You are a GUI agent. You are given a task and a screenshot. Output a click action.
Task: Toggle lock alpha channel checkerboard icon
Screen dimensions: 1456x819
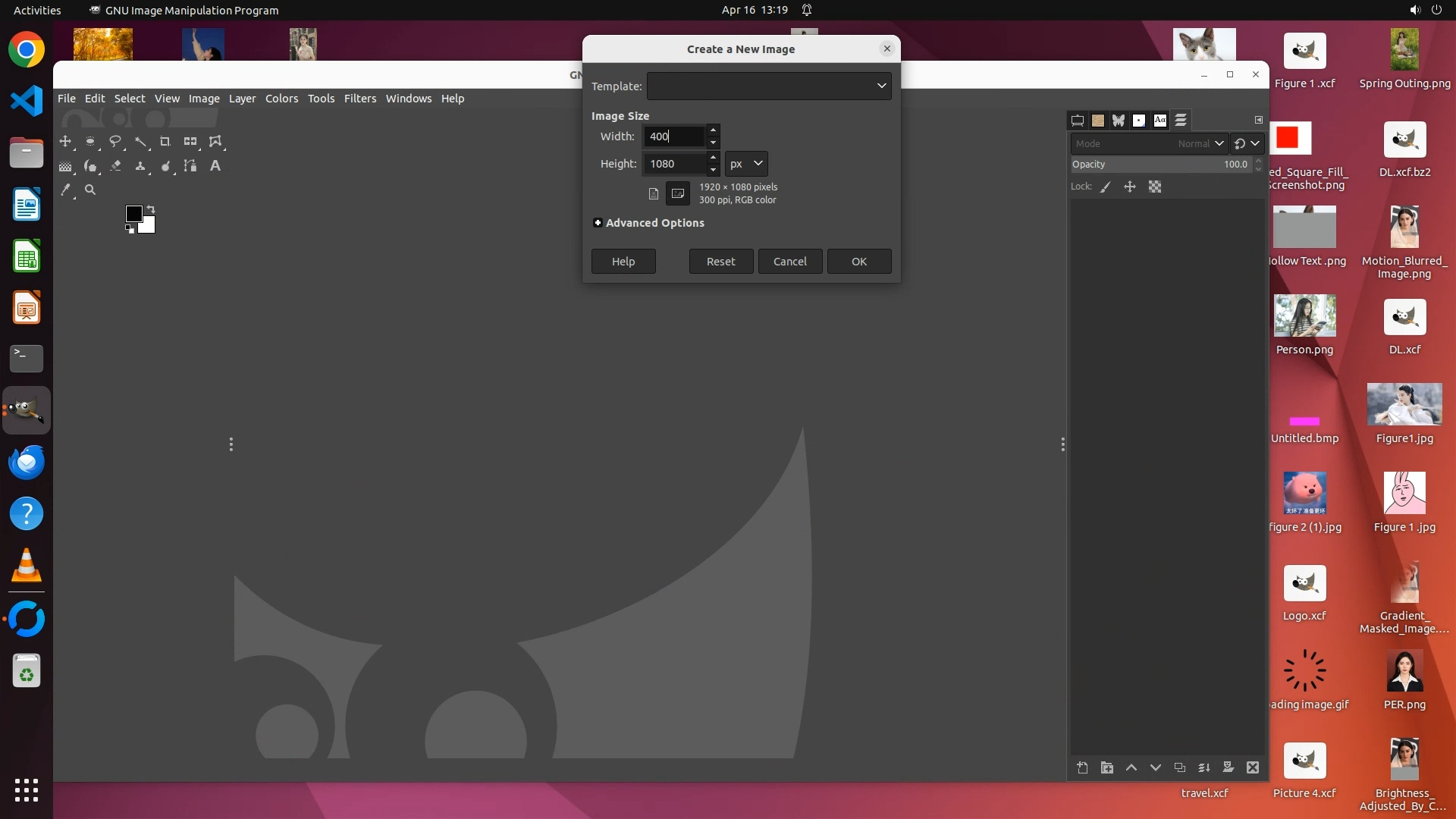point(1155,187)
